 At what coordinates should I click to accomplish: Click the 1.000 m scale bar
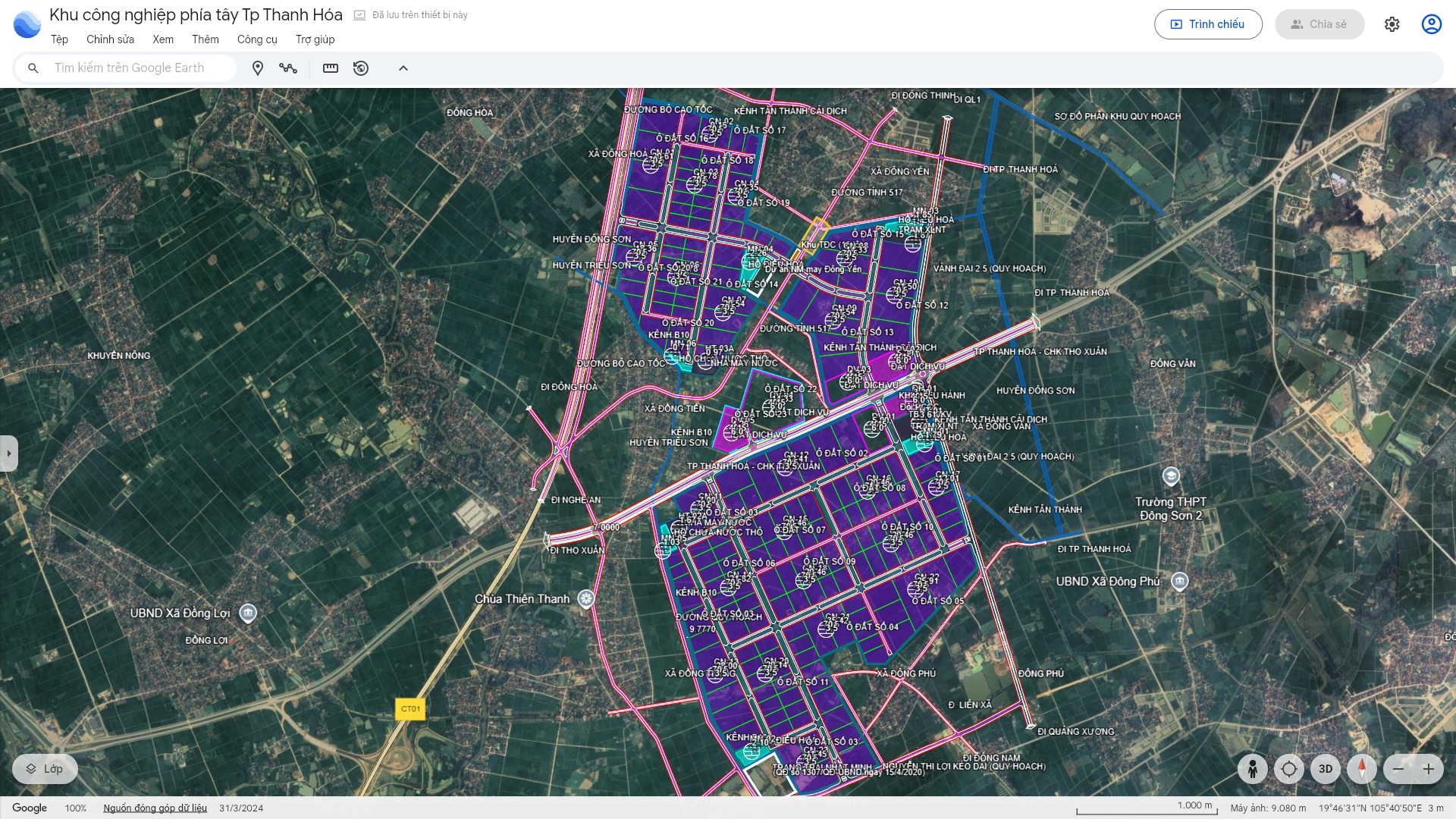[x=1147, y=808]
